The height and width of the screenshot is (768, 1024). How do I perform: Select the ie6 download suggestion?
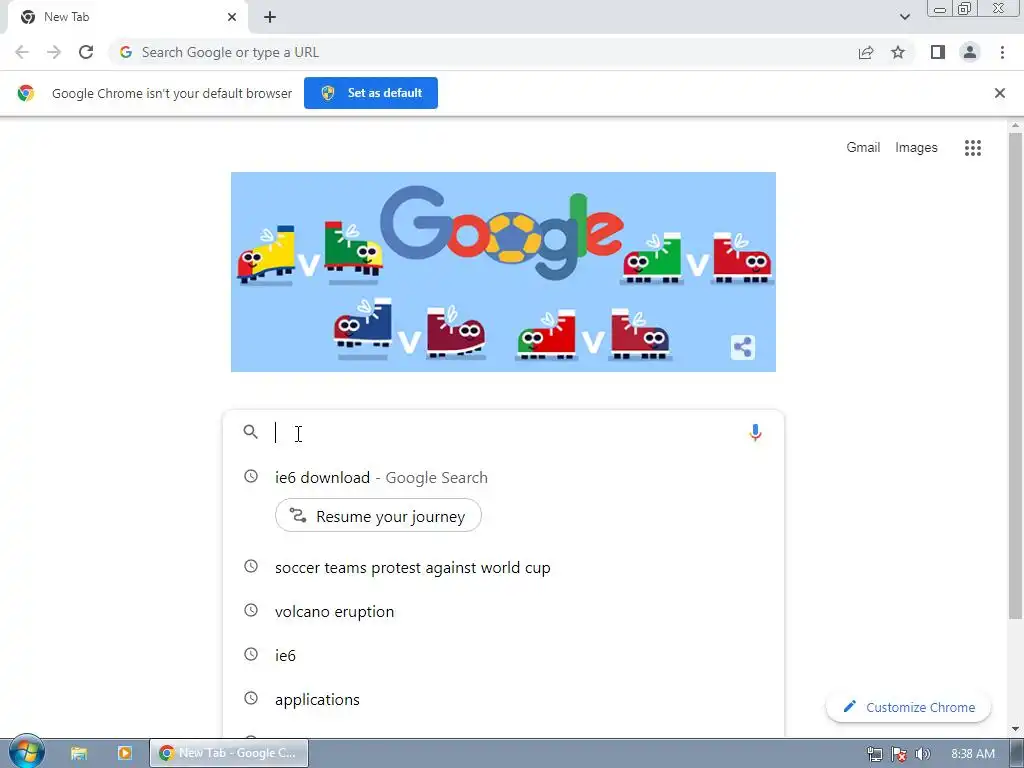(503, 477)
